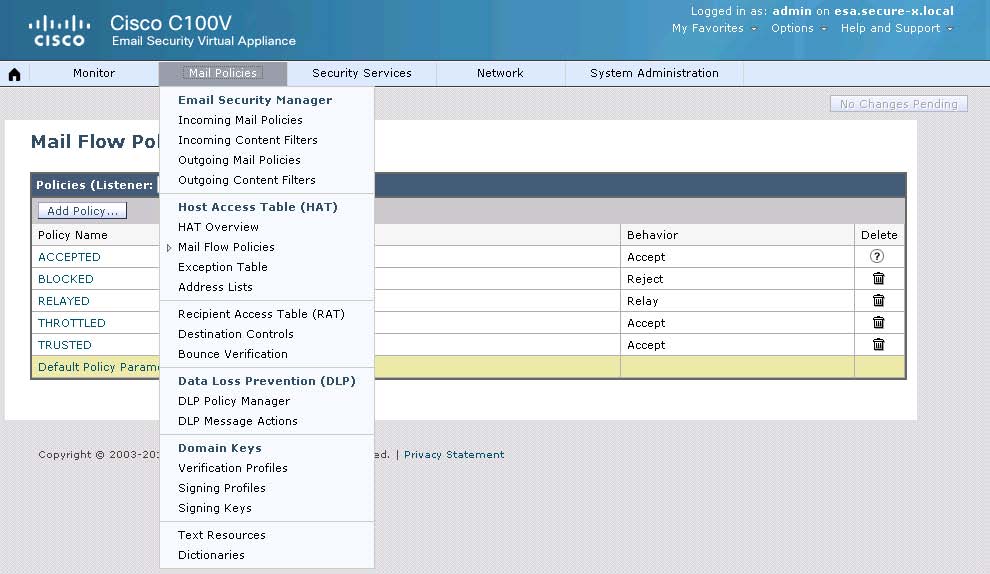Open the RELAYED policy link
This screenshot has width=990, height=574.
click(64, 301)
